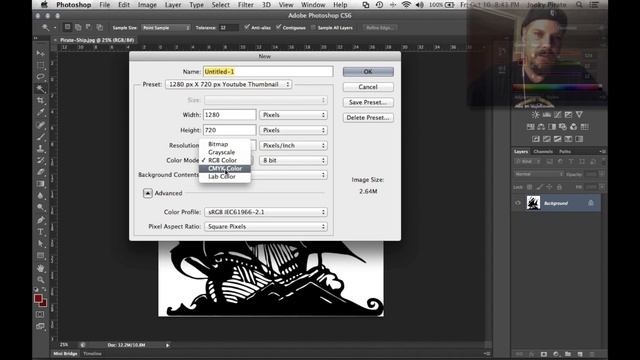Create a new layer from Layers panel
This screenshot has height=360, width=640.
point(580,354)
